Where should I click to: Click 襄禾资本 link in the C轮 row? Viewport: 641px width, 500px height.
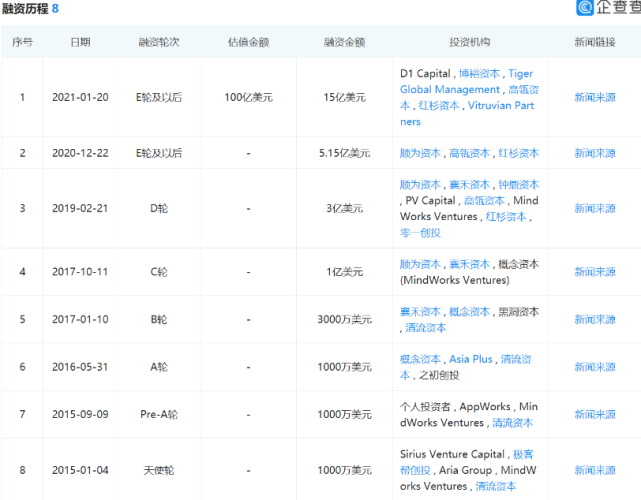click(469, 264)
